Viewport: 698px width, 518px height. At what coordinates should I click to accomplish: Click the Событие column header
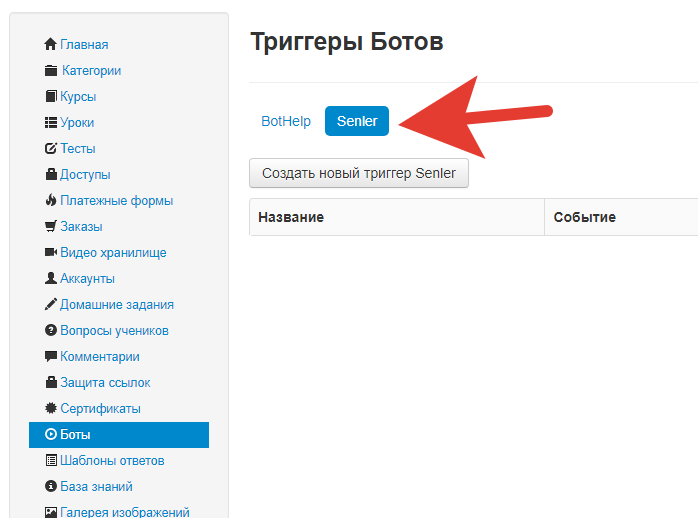point(584,217)
